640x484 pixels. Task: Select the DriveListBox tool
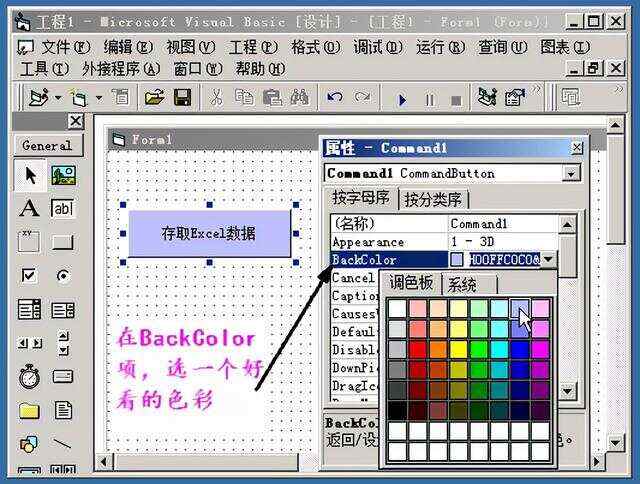63,376
